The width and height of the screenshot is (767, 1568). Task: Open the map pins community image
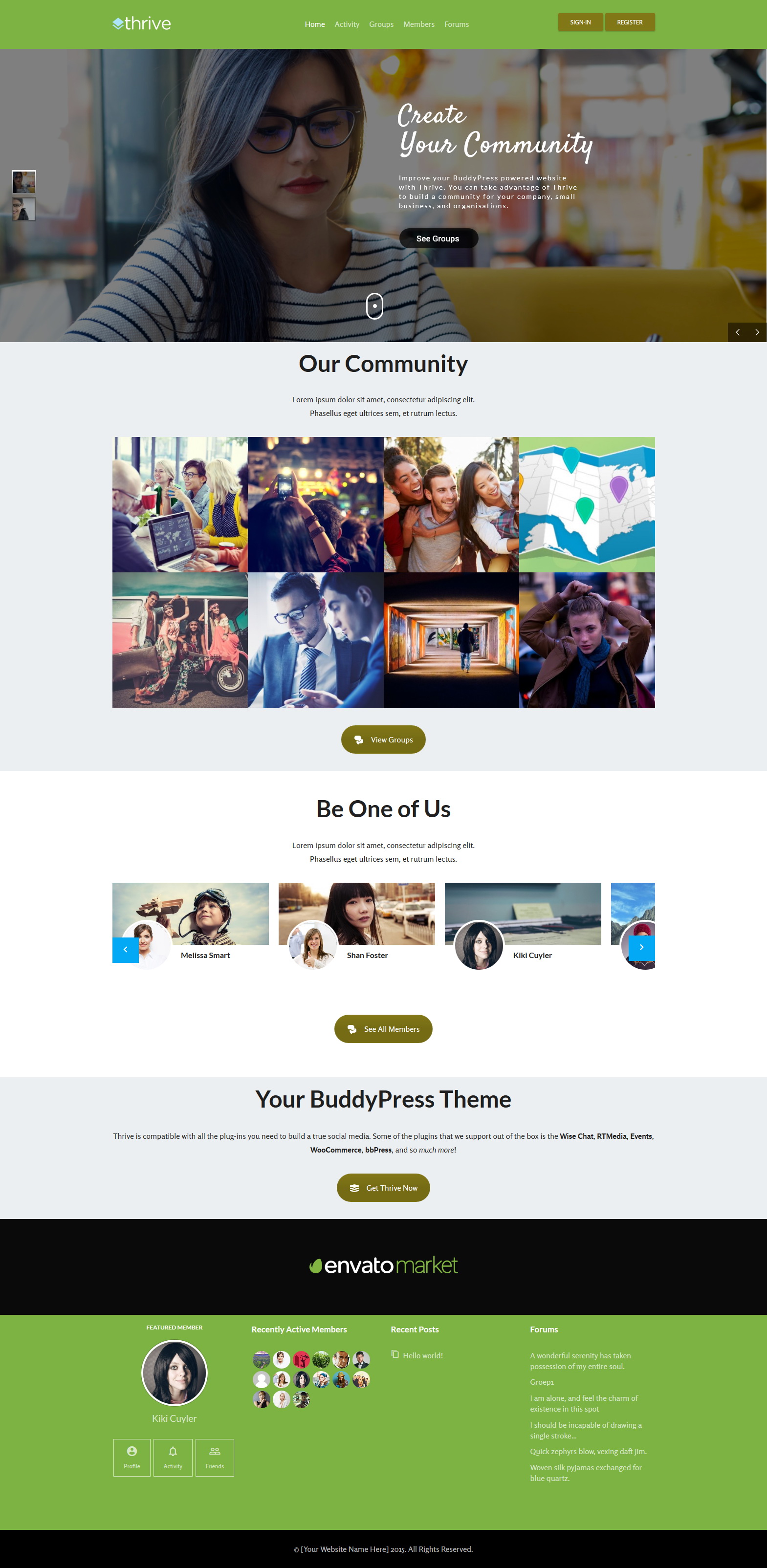587,504
